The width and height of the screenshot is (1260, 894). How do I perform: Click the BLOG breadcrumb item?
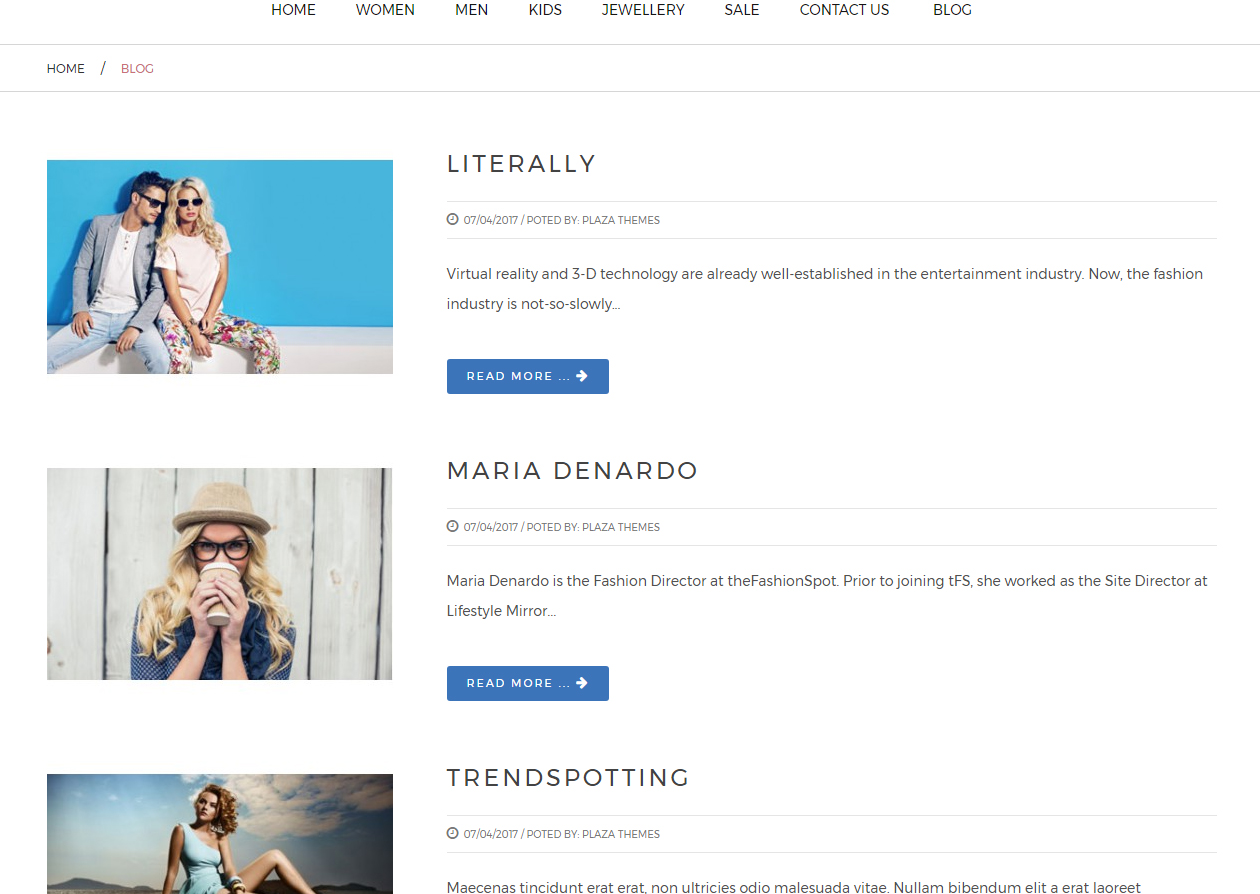[x=137, y=69]
